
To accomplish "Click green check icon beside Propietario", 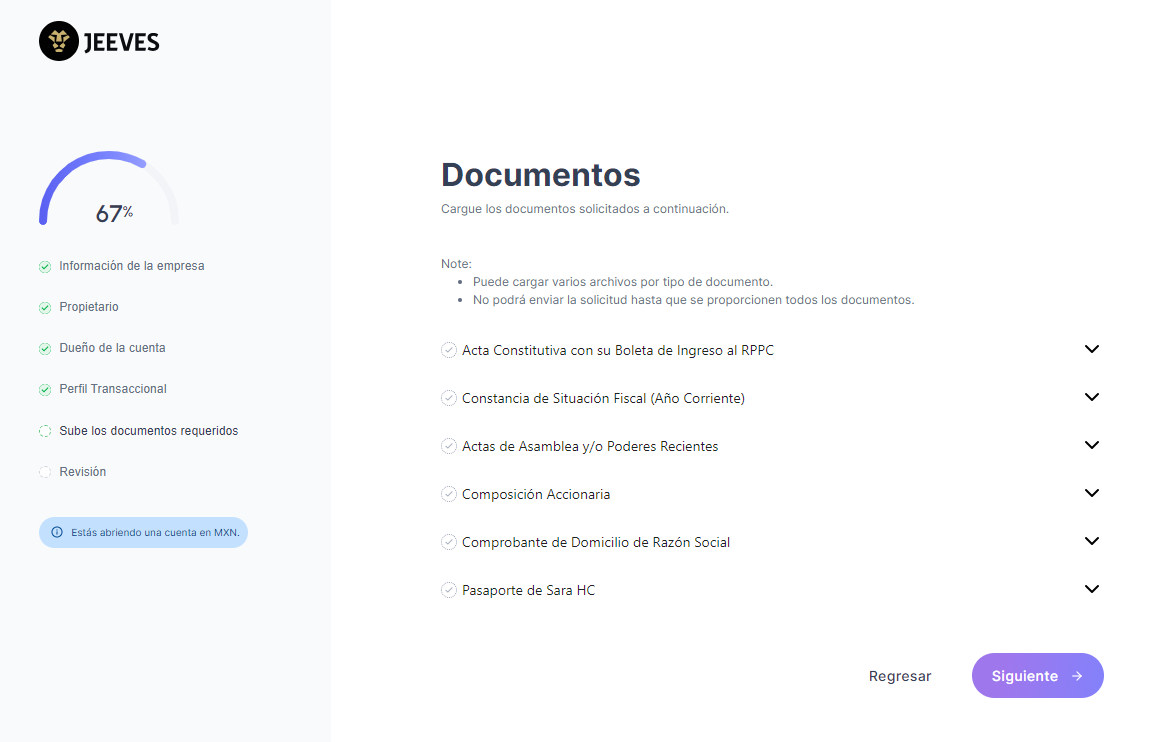I will [x=45, y=308].
